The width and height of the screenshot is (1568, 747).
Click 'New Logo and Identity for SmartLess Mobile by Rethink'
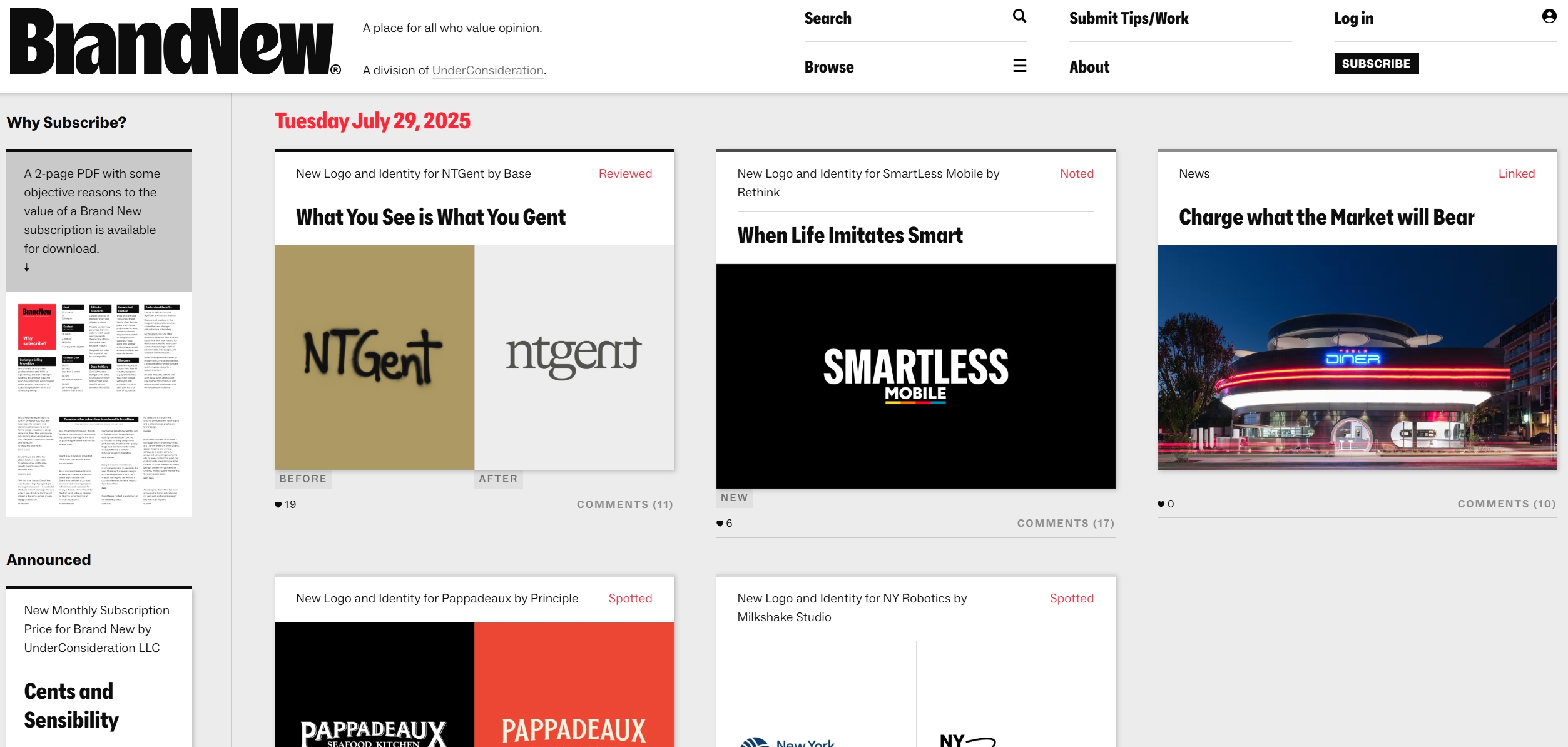point(868,183)
